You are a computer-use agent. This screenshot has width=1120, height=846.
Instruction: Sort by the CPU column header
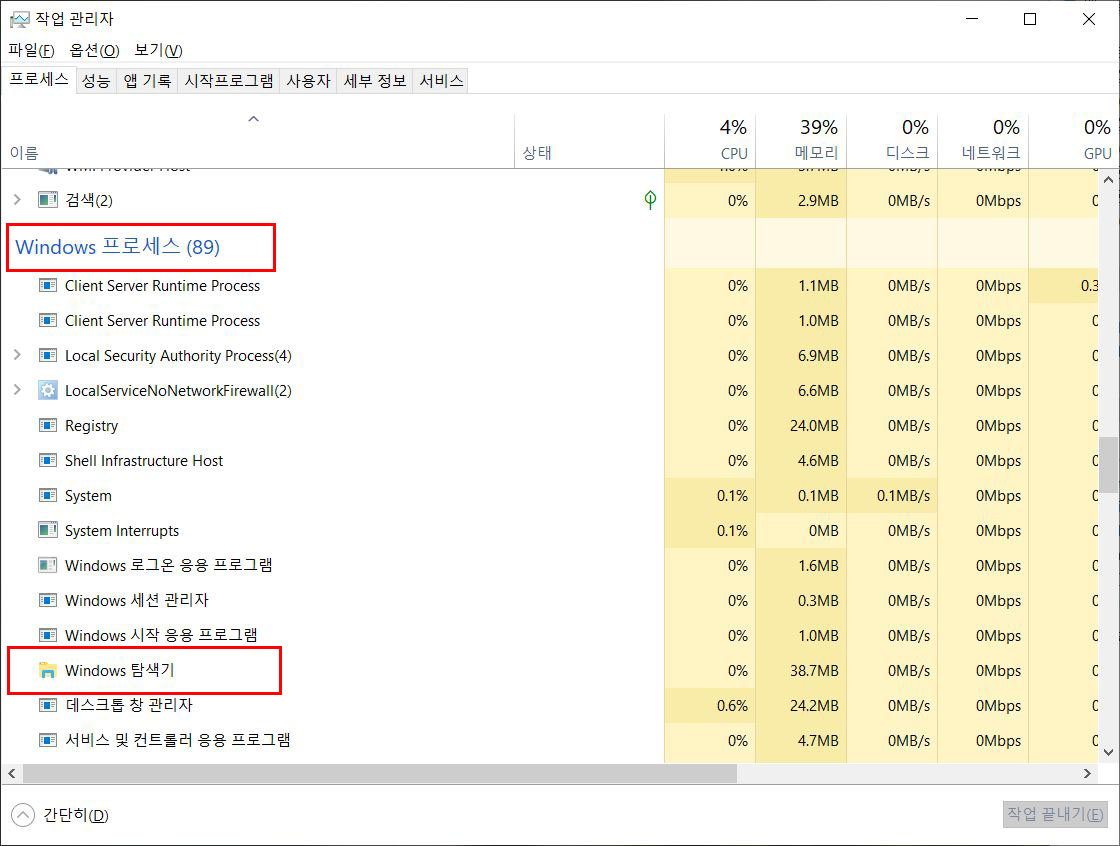click(x=710, y=141)
